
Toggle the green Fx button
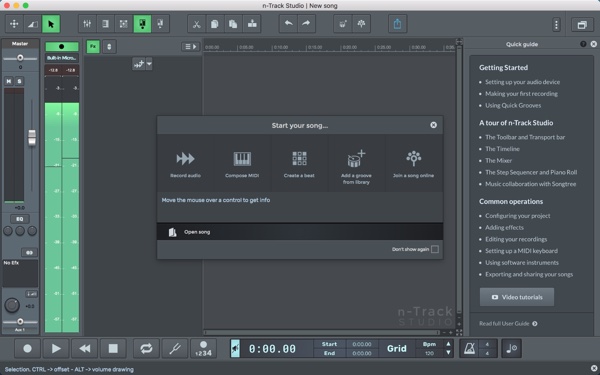[93, 47]
